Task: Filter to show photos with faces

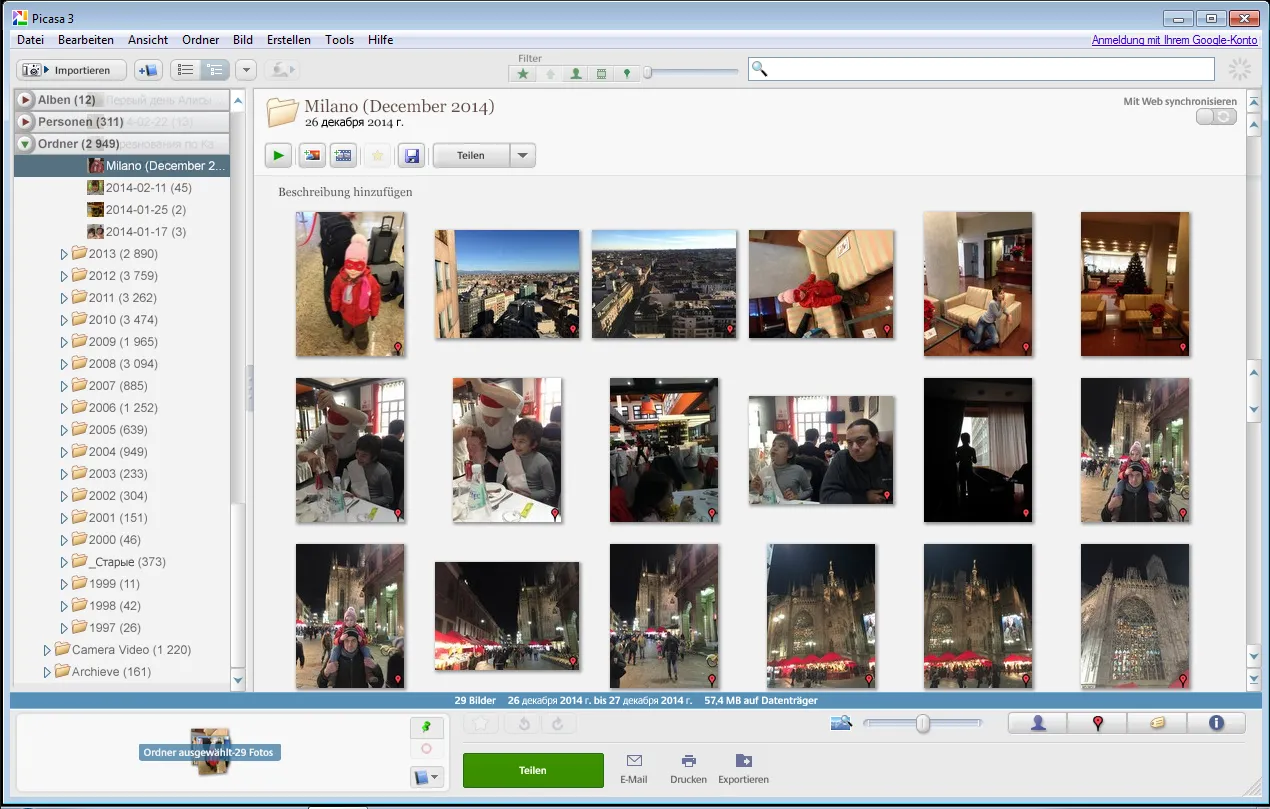Action: (575, 73)
